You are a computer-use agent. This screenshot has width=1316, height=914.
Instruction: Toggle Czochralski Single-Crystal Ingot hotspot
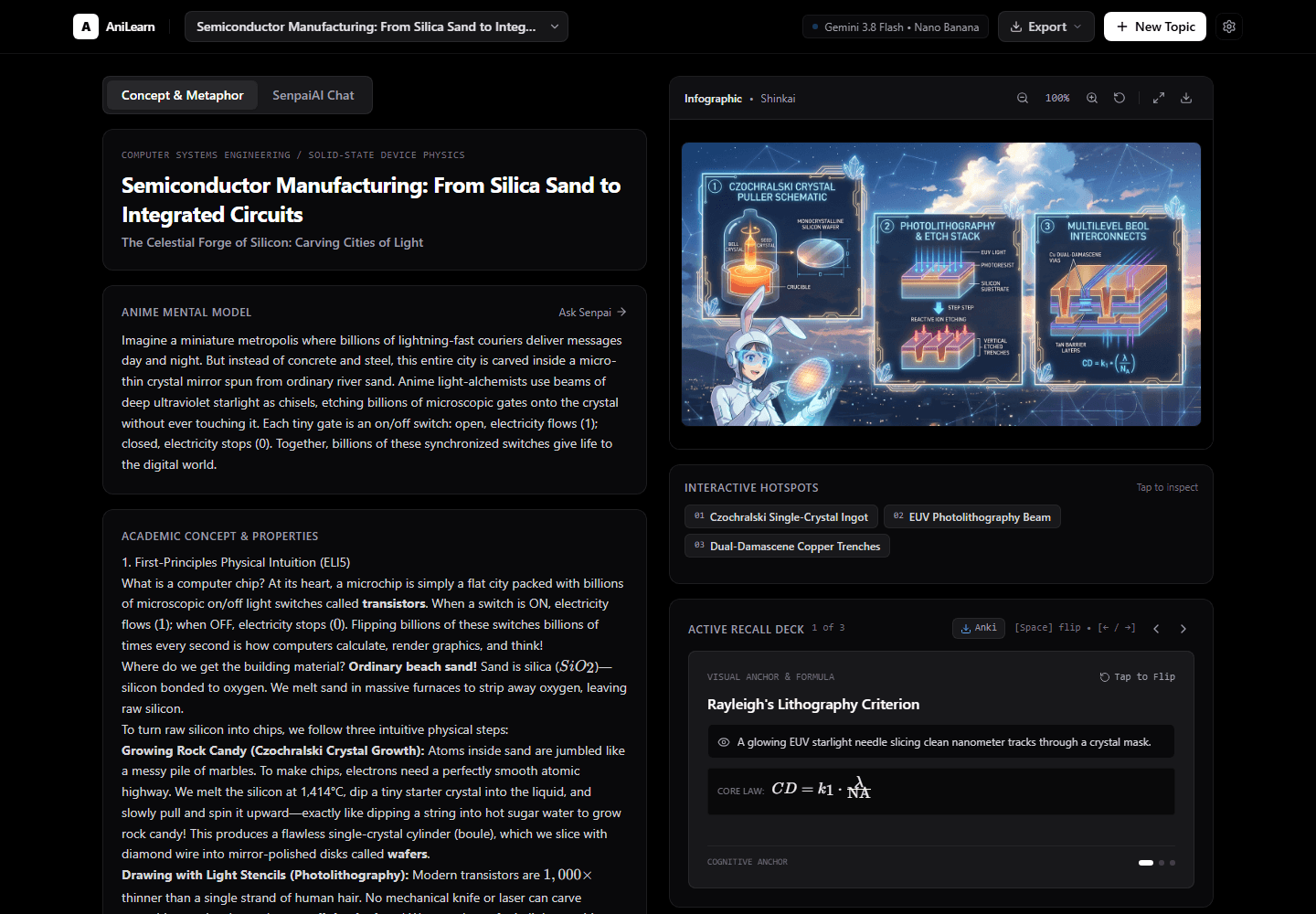[x=781, y=517]
